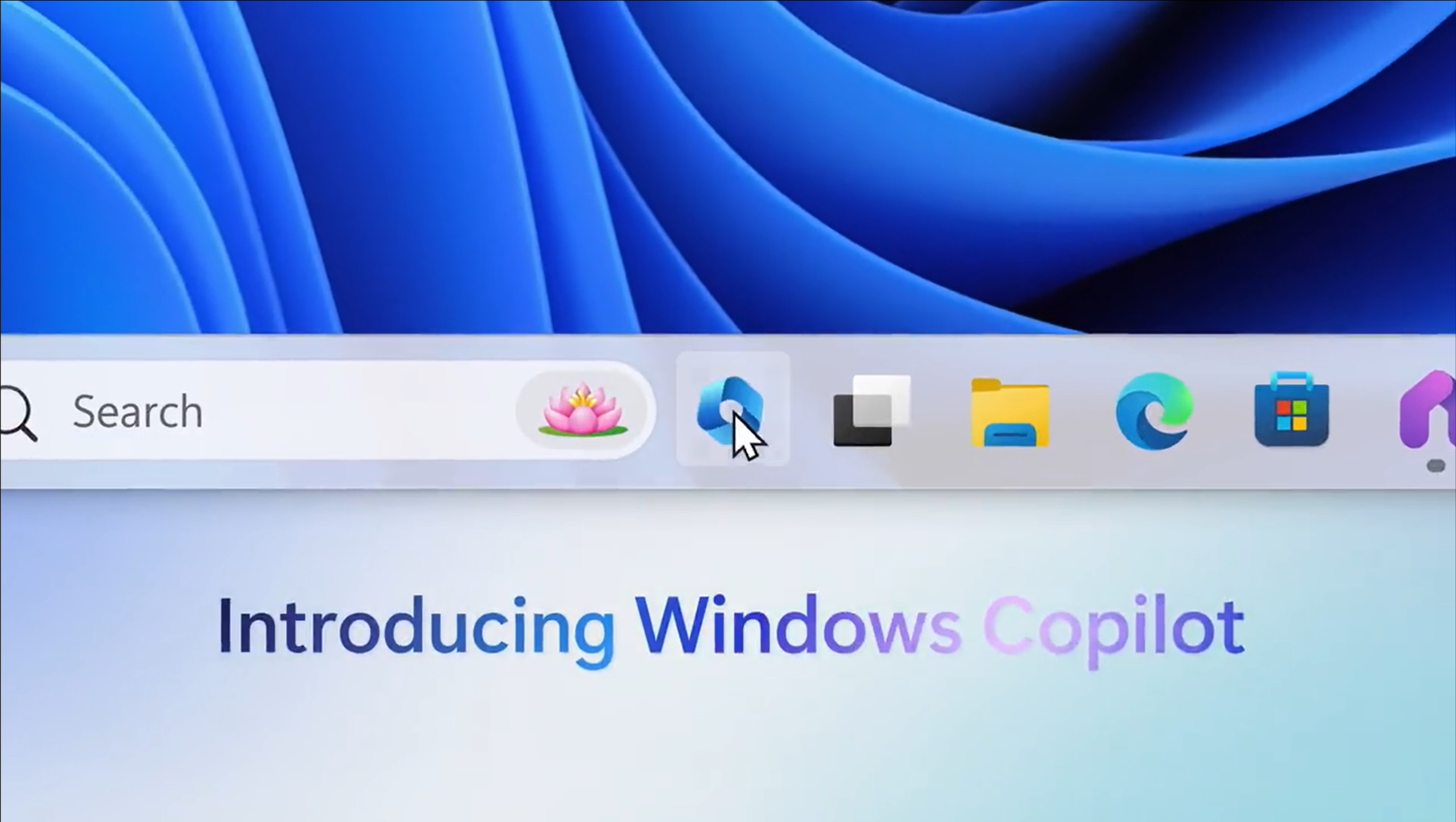1456x822 pixels.
Task: Click the purple app icon on taskbar
Action: (x=1428, y=410)
